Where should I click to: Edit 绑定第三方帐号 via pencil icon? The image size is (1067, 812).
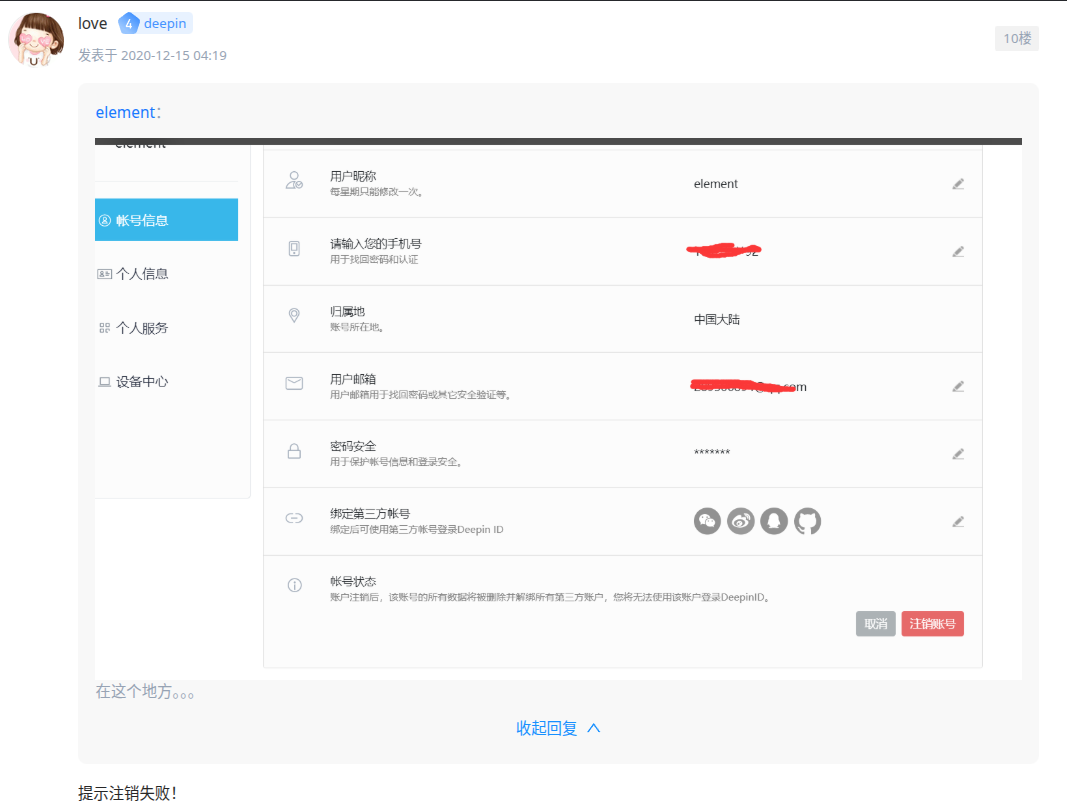[x=957, y=522]
